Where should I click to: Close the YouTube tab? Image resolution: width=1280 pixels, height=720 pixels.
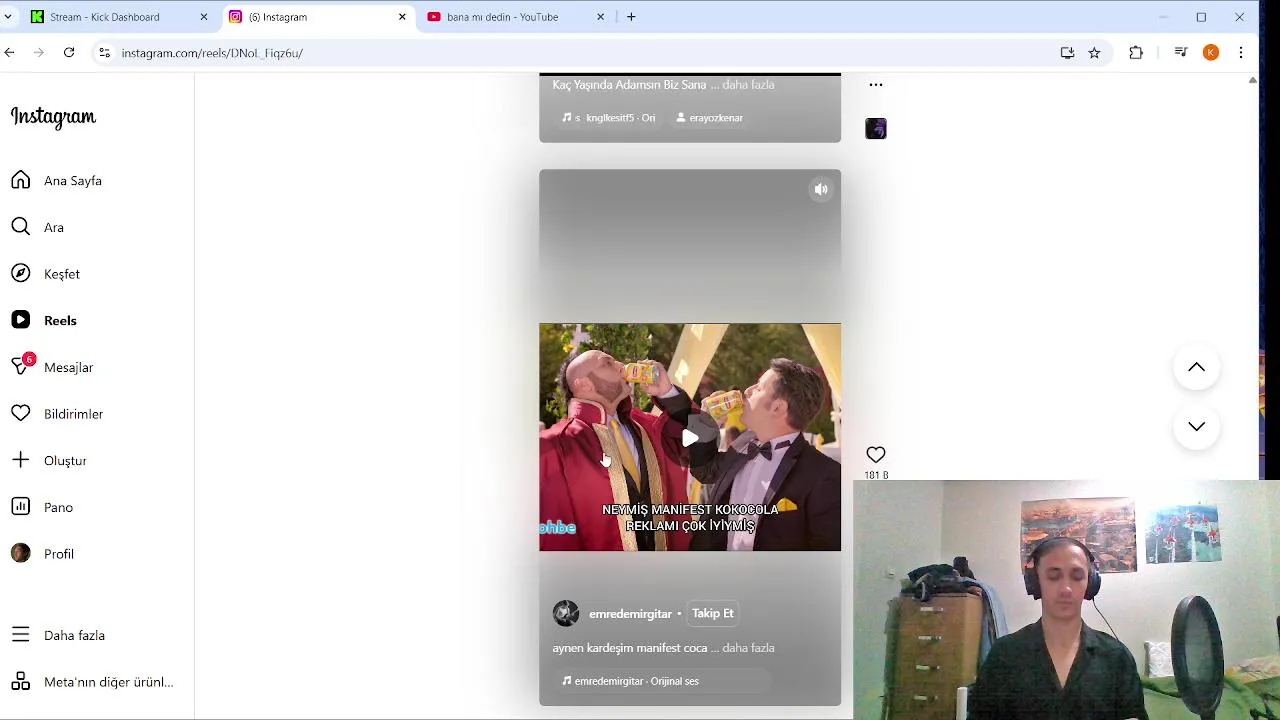click(x=600, y=17)
